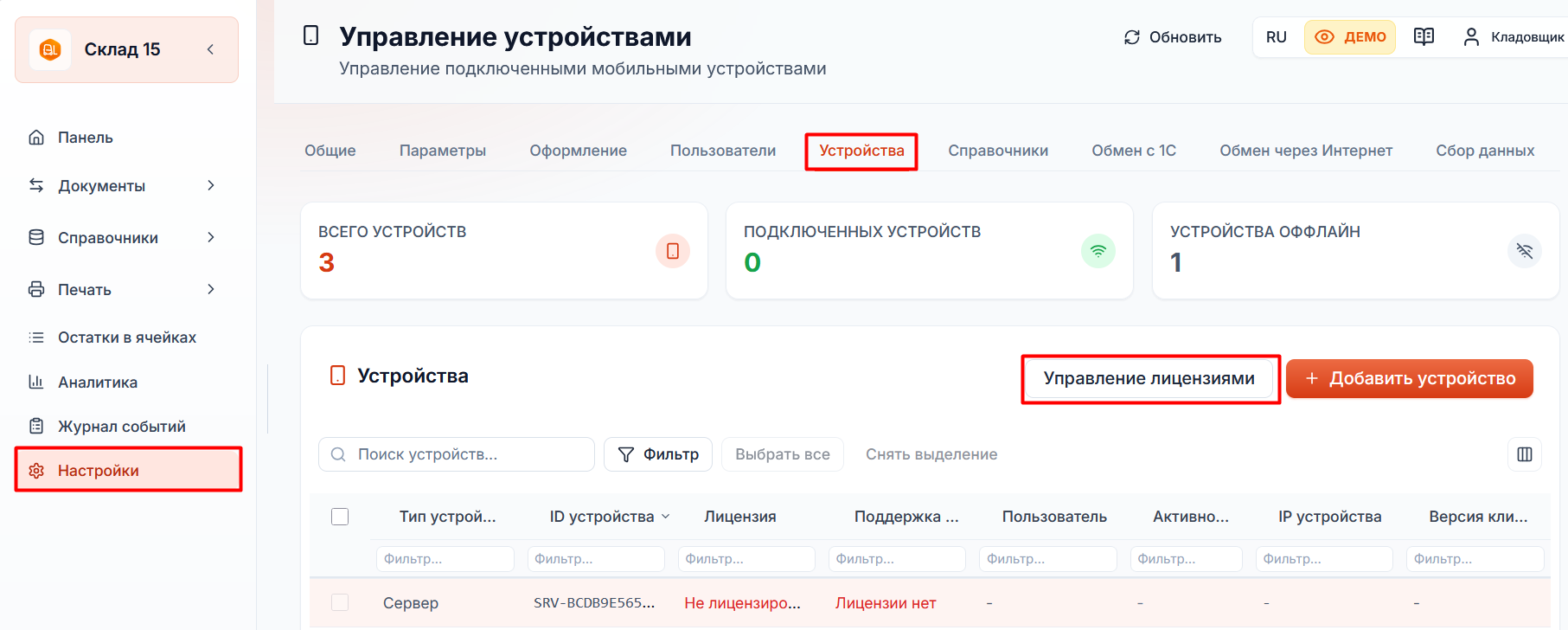Image resolution: width=1568 pixels, height=630 pixels.
Task: Click Снять выделение link
Action: pyautogui.click(x=931, y=454)
